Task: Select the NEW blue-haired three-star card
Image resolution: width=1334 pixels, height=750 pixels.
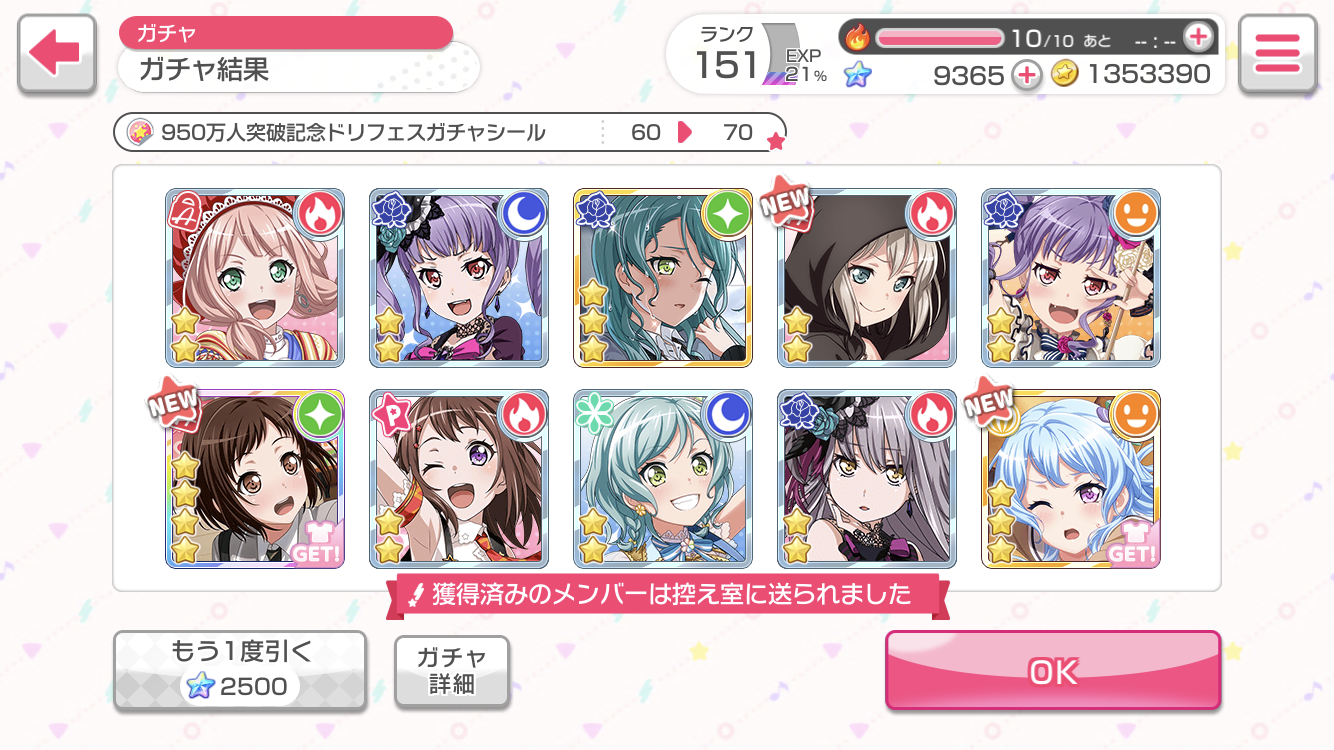Action: 1071,479
